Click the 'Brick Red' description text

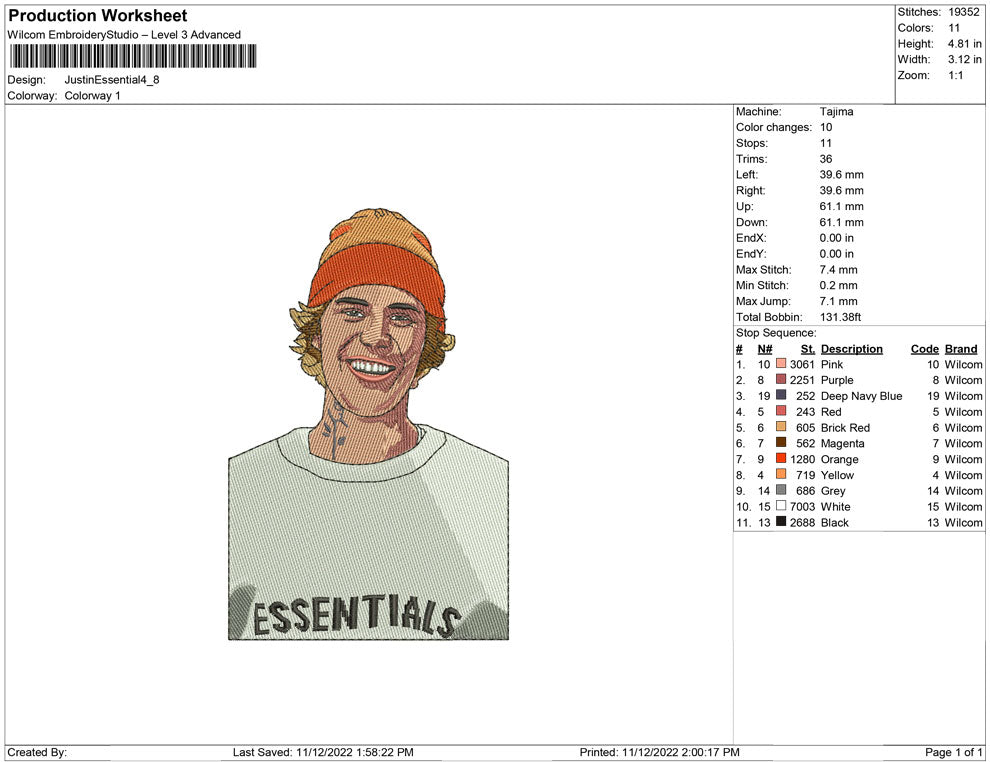845,427
